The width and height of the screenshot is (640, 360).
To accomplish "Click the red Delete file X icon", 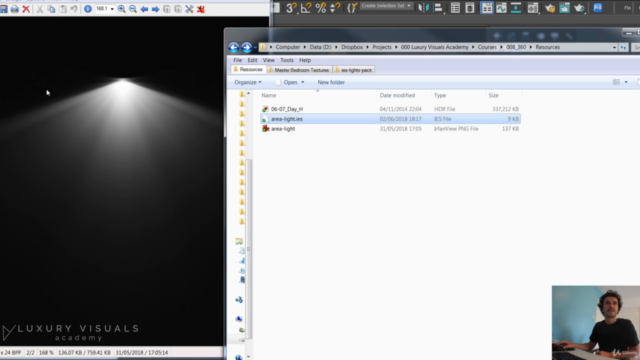I will tap(26, 9).
